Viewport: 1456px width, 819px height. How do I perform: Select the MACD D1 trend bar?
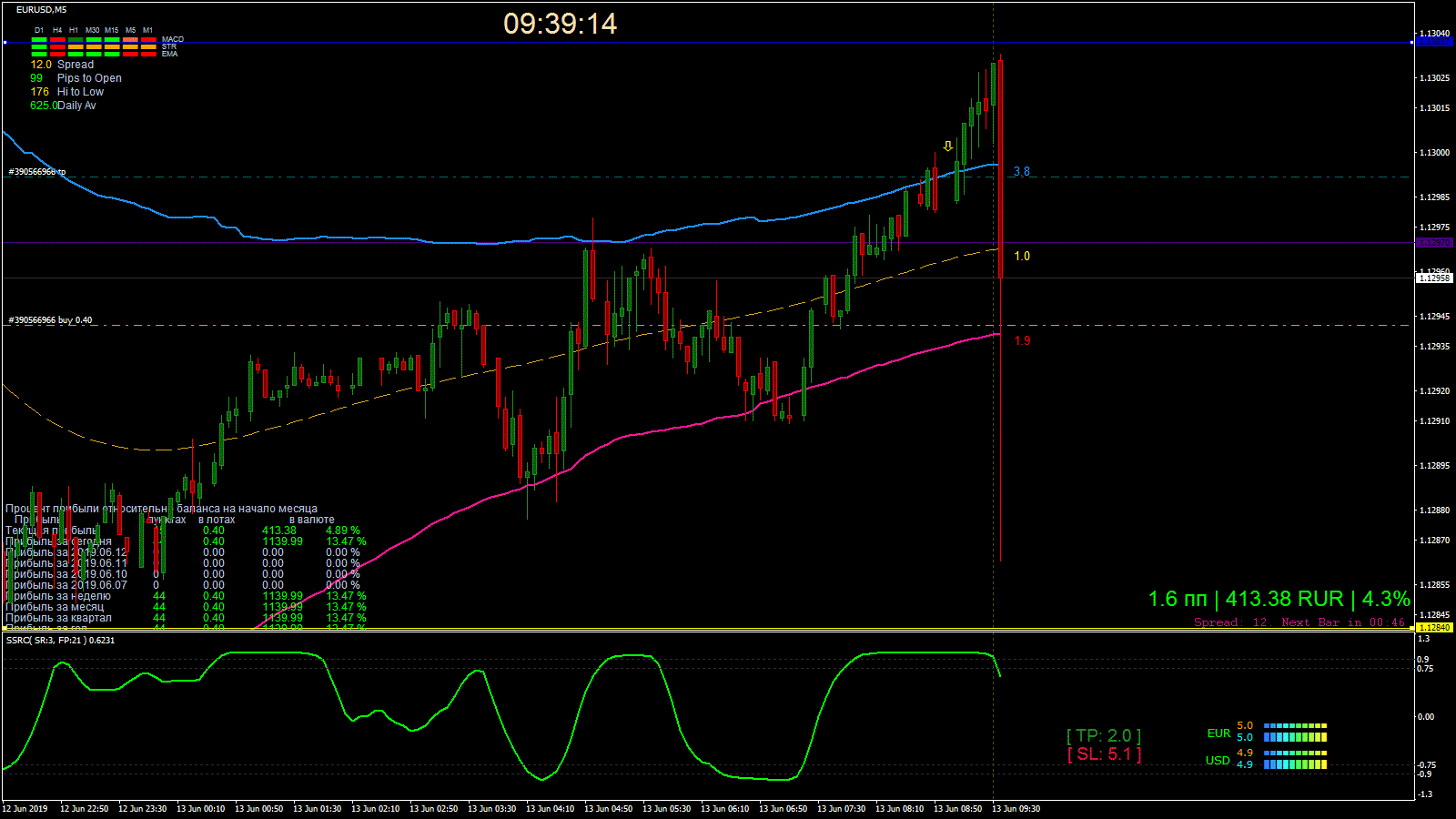(x=39, y=40)
